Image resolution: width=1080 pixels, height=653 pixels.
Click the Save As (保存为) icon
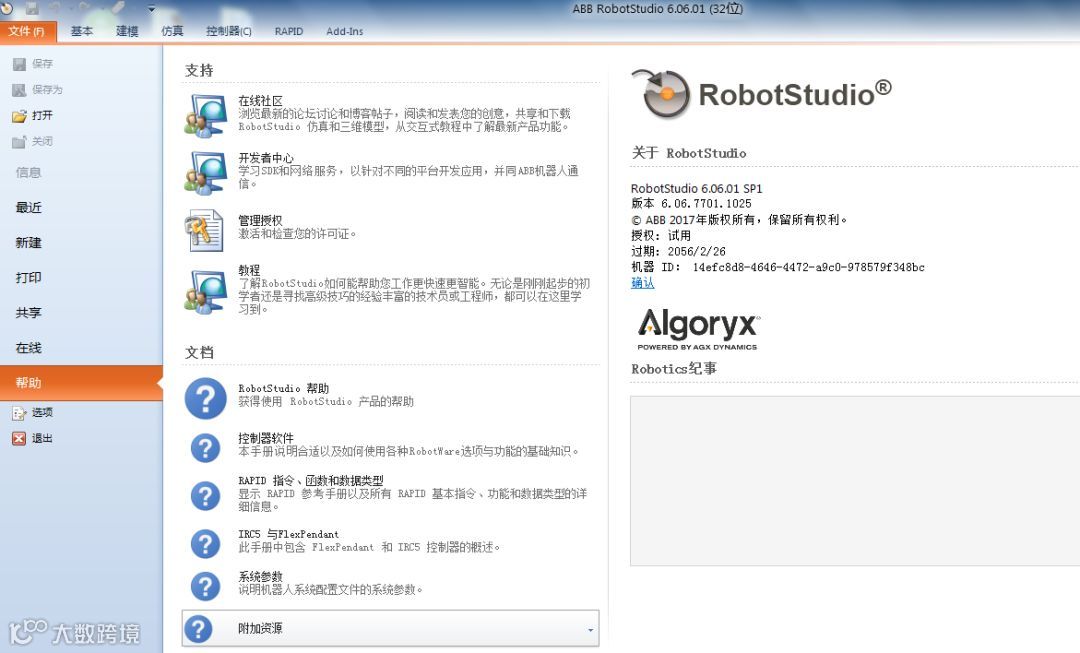click(x=19, y=90)
